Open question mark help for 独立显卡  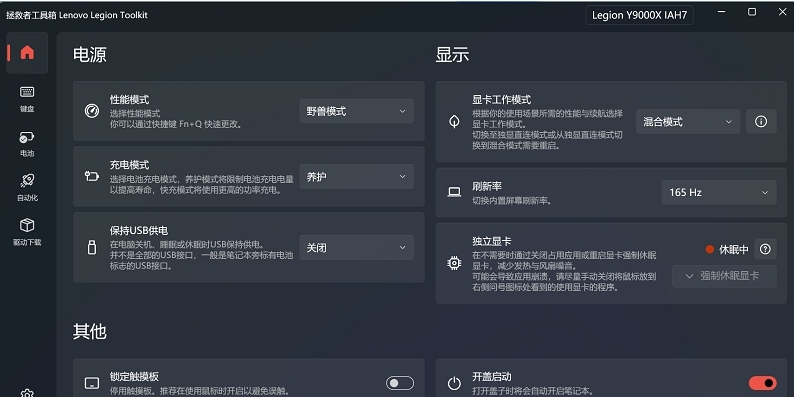click(x=765, y=249)
